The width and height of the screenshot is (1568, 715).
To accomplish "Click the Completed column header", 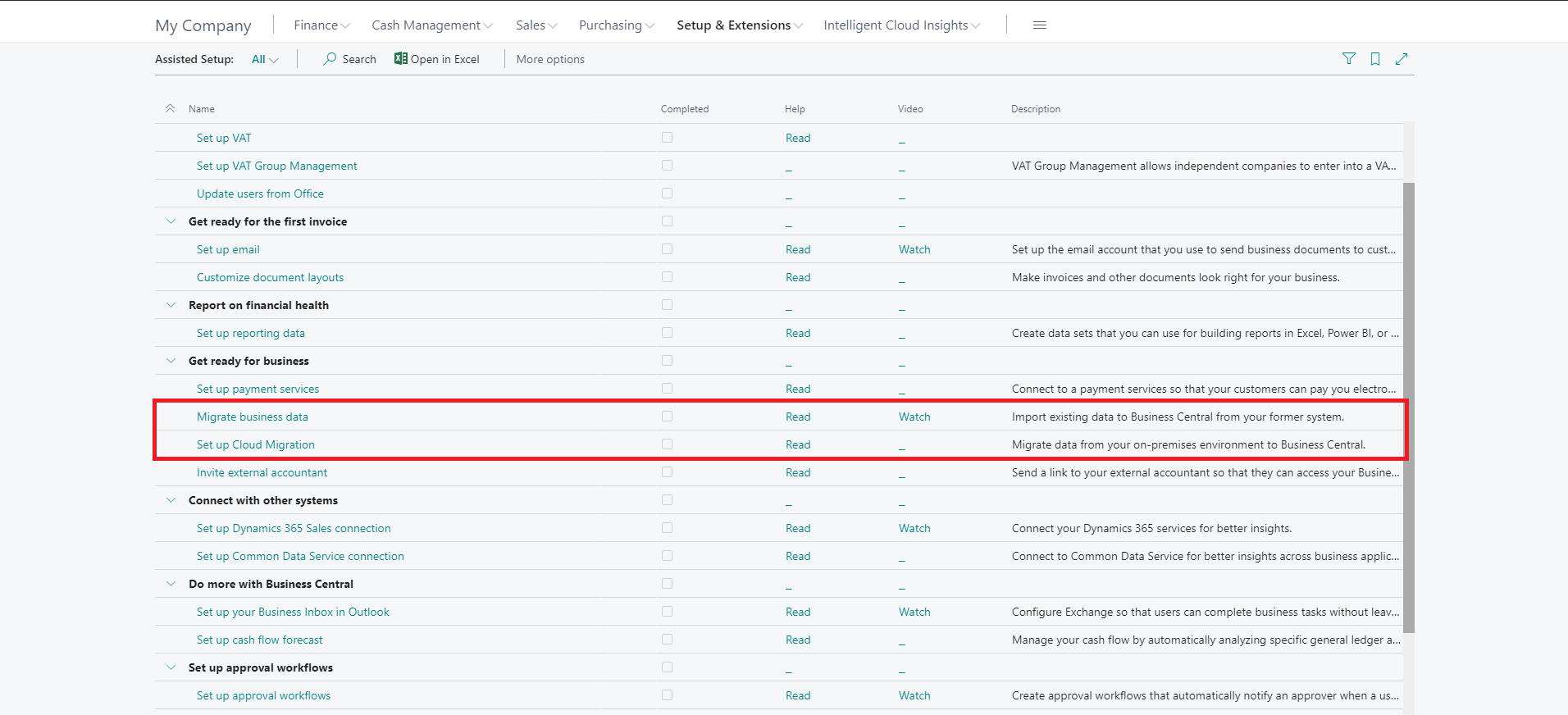I will pos(685,109).
